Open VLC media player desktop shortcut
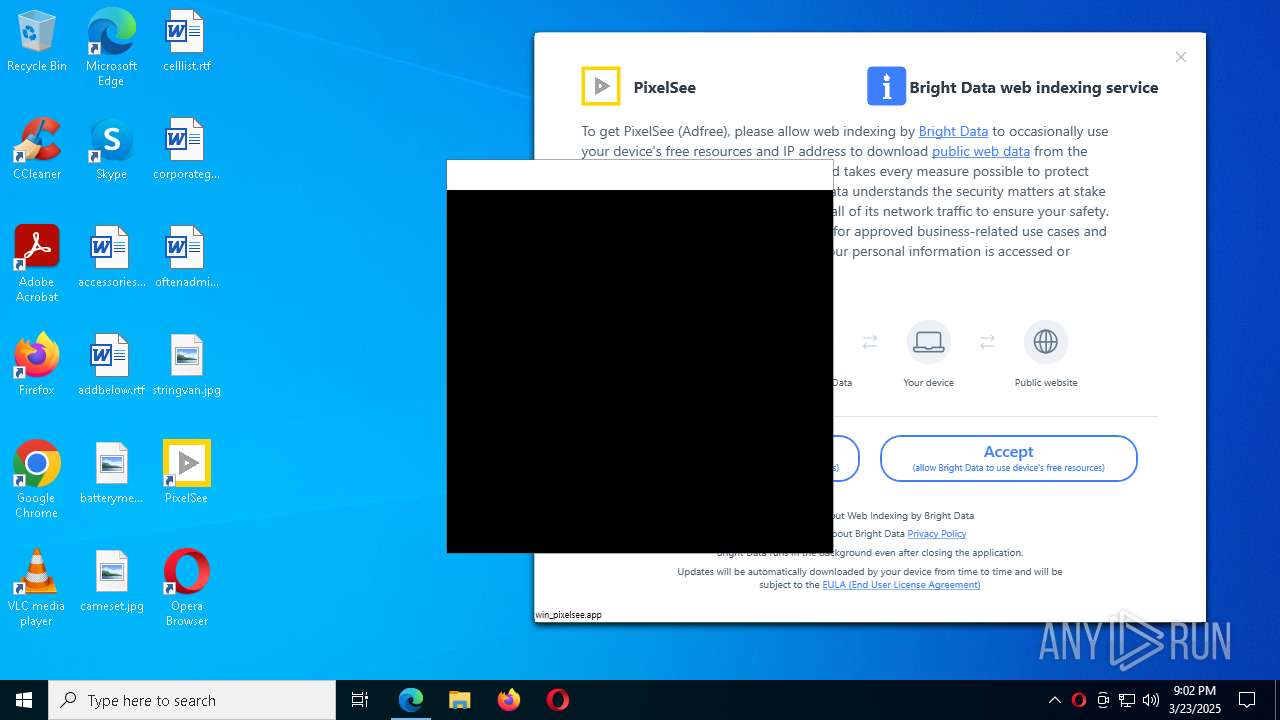 tap(37, 588)
